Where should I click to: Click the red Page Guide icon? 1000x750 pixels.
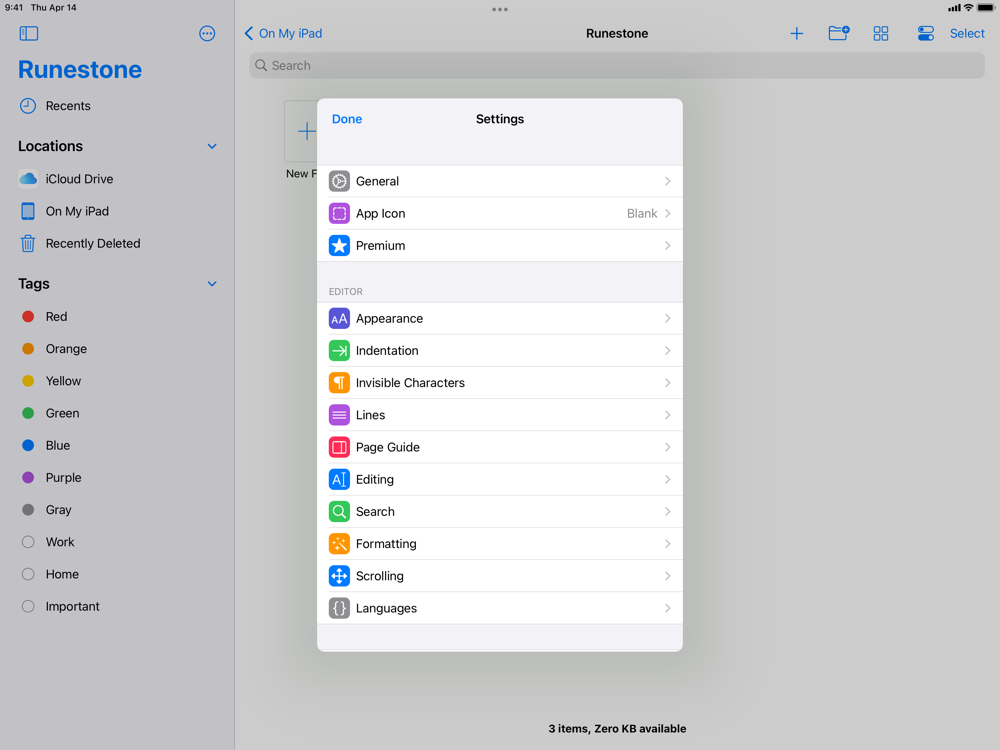tap(339, 447)
